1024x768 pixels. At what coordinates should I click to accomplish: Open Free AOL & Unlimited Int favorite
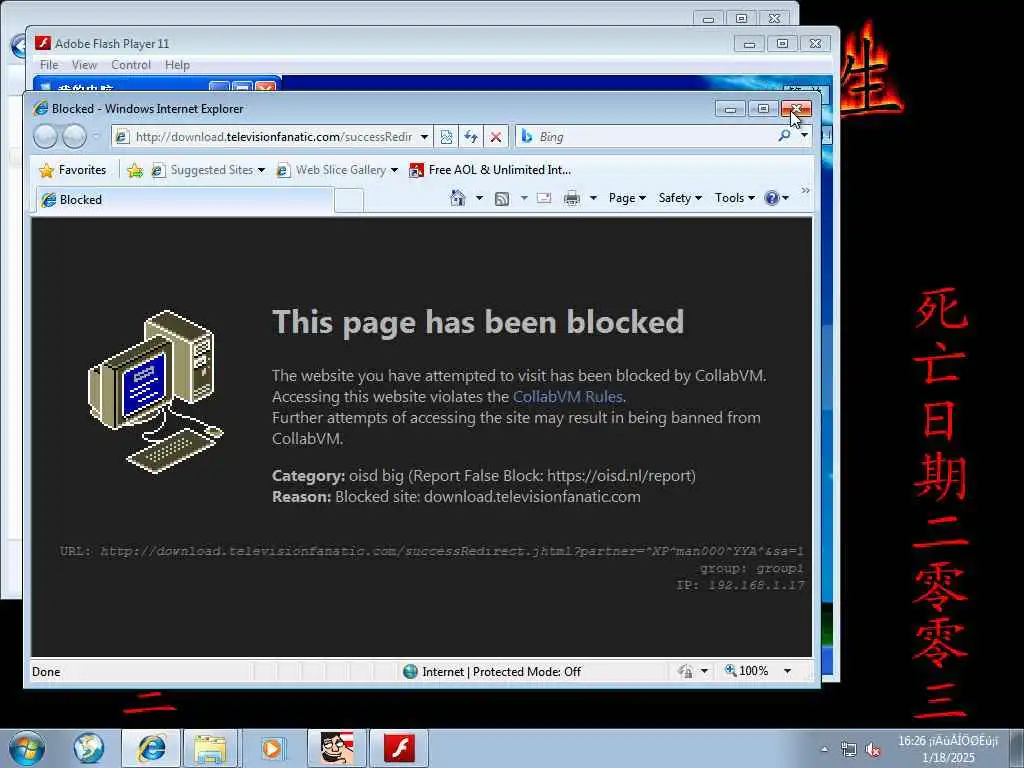pos(490,170)
